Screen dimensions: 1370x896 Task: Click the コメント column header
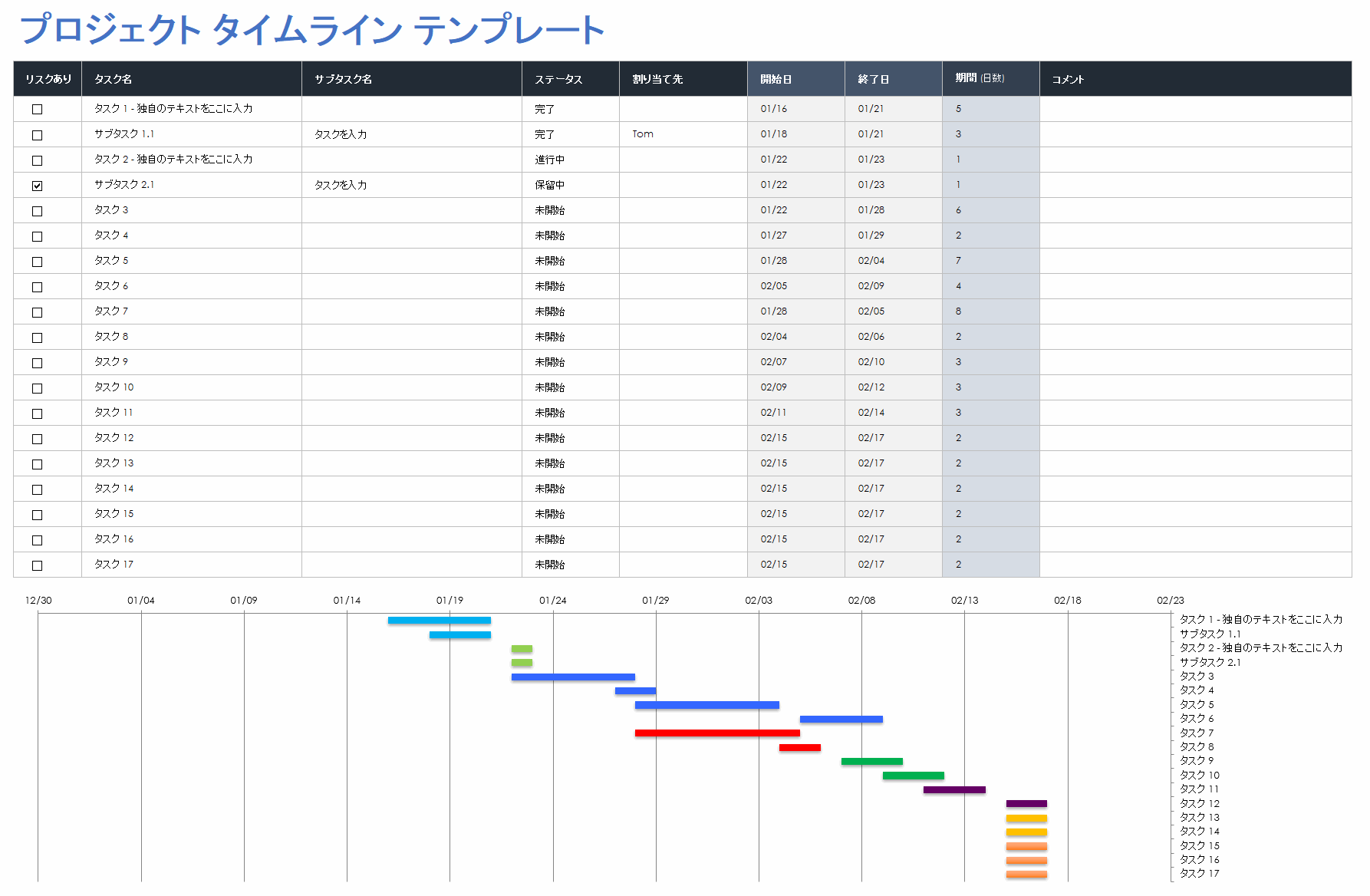[1196, 79]
